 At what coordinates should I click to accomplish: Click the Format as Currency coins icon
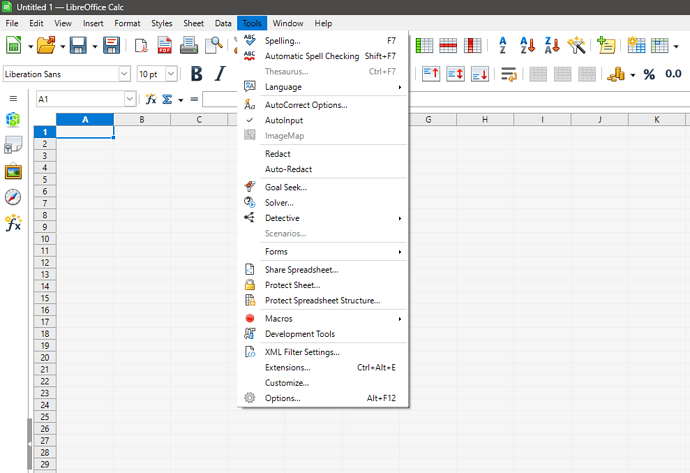pyautogui.click(x=616, y=74)
